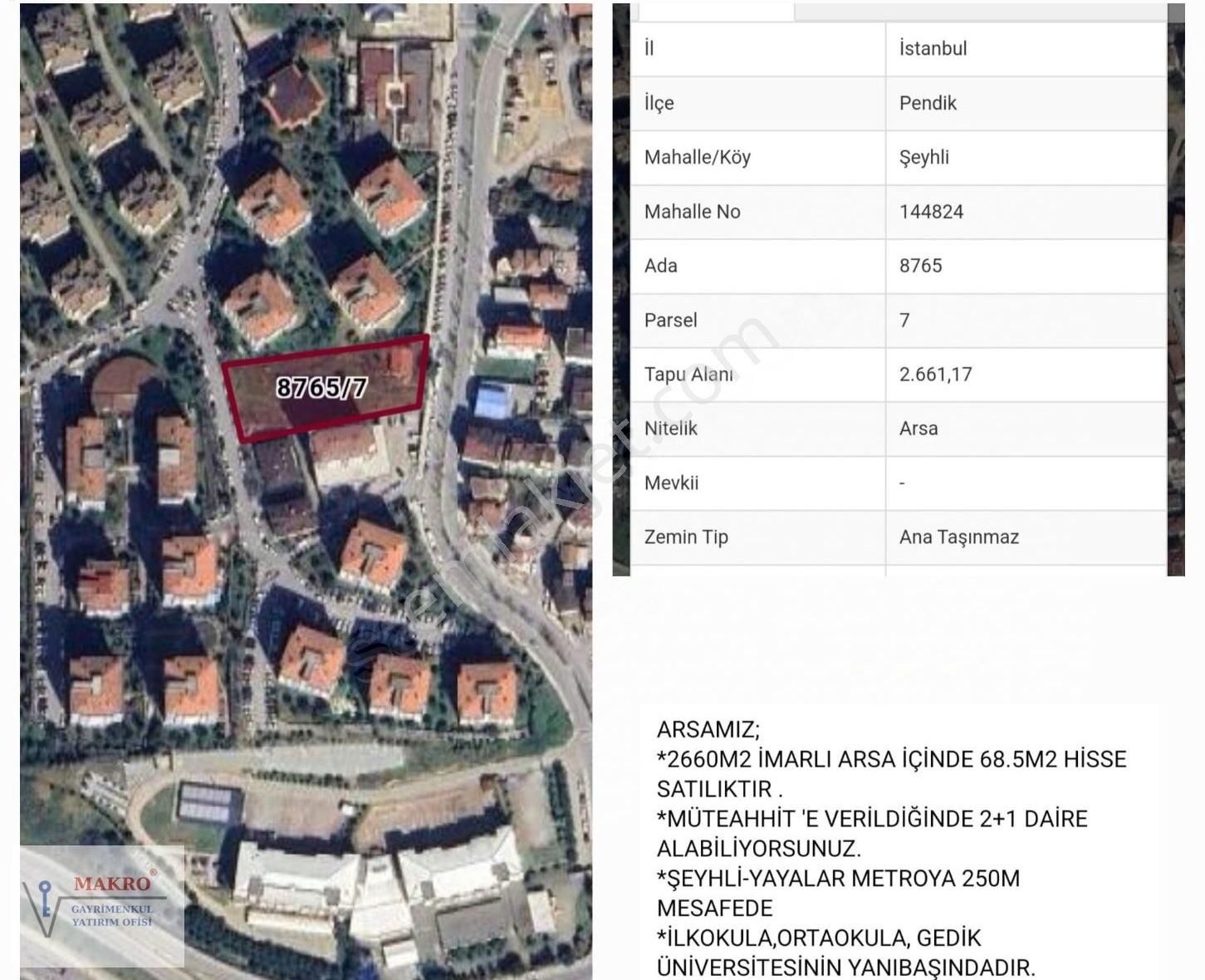
Task: Click the Nitelik label
Action: tap(670, 429)
